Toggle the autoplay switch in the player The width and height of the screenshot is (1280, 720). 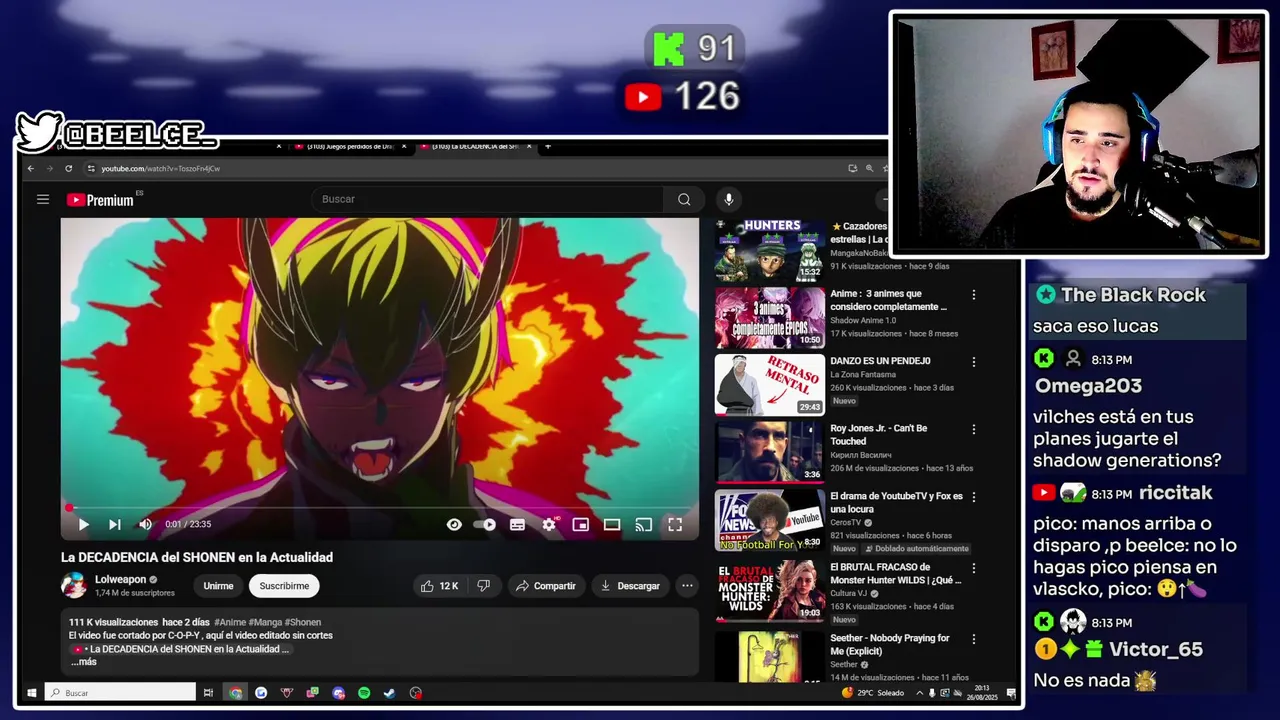485,524
